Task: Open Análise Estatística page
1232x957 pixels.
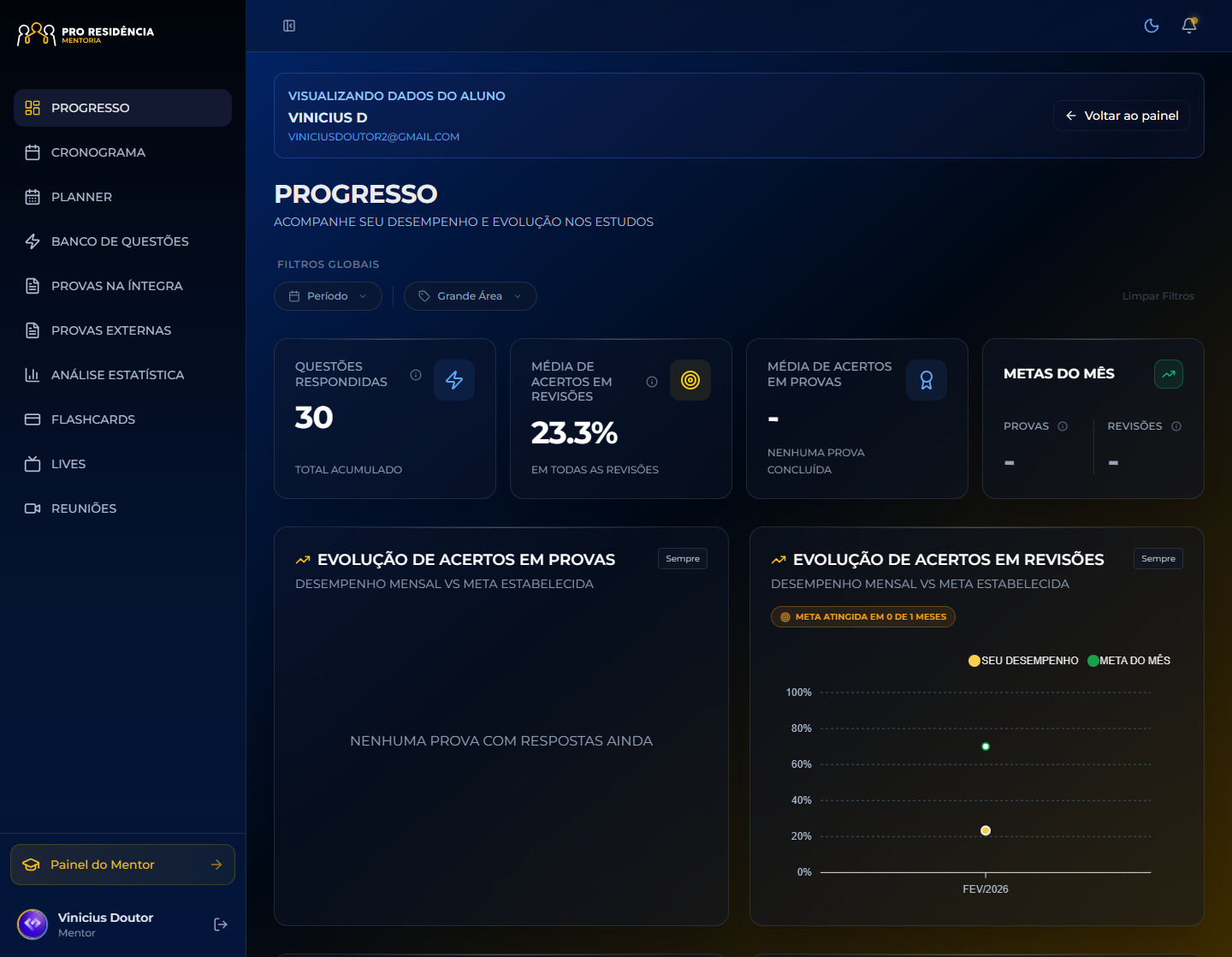Action: coord(122,375)
